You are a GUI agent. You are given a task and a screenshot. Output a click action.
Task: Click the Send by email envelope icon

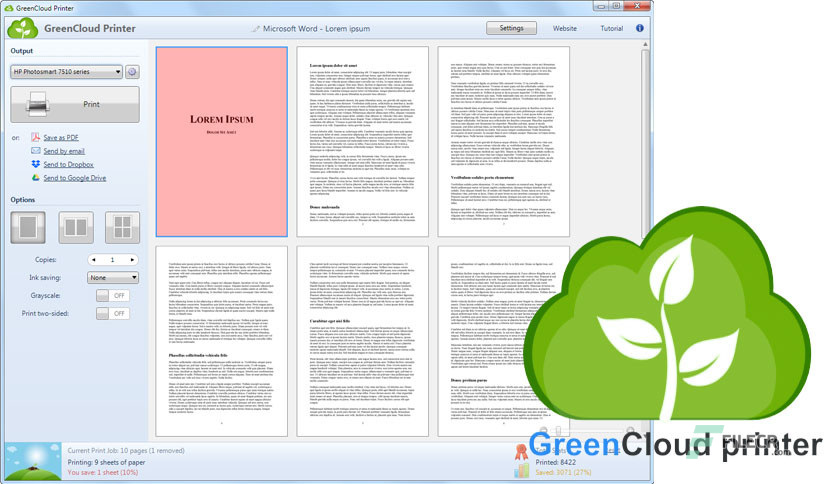click(36, 151)
